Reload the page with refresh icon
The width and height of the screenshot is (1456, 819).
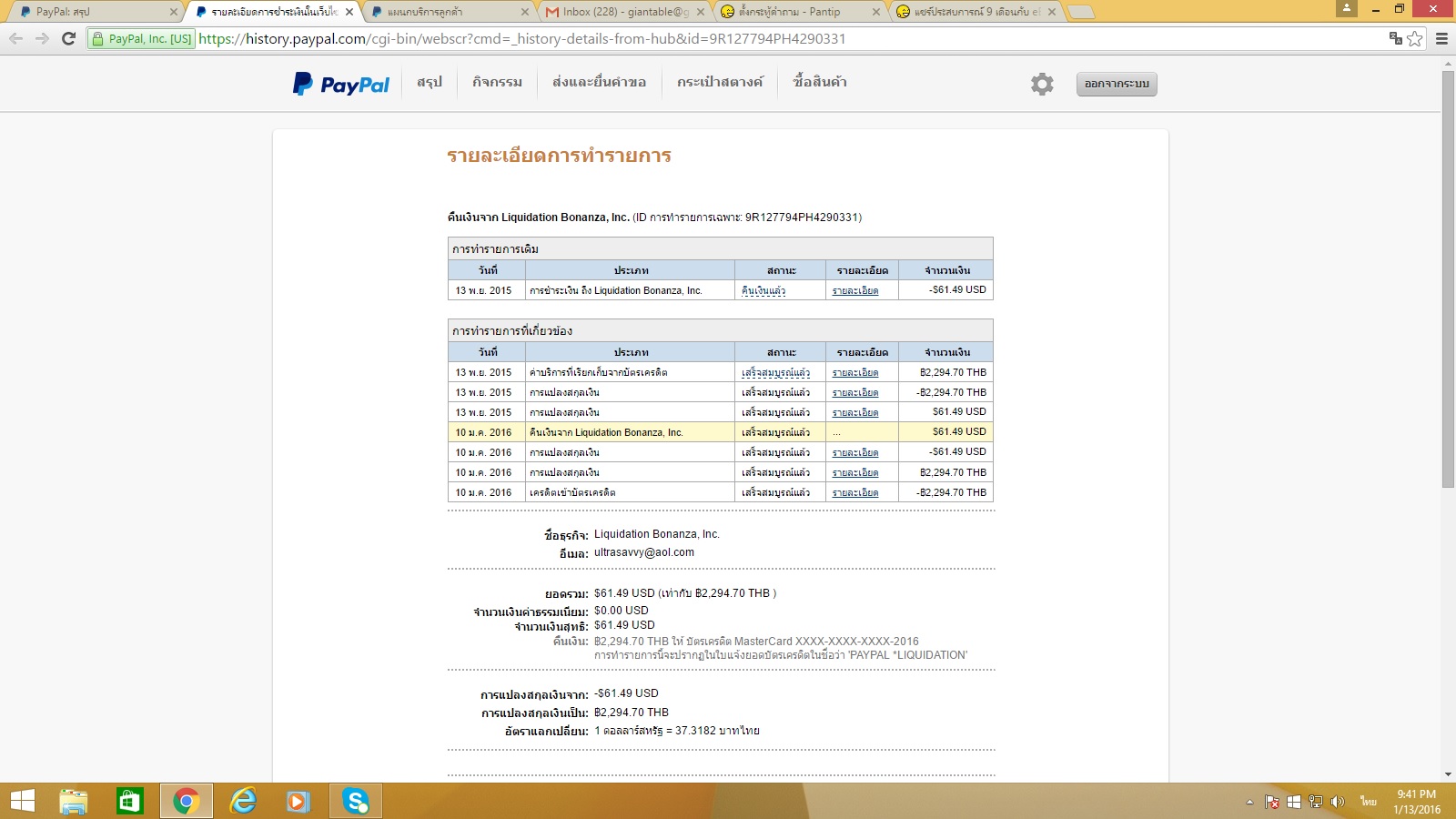click(x=68, y=38)
